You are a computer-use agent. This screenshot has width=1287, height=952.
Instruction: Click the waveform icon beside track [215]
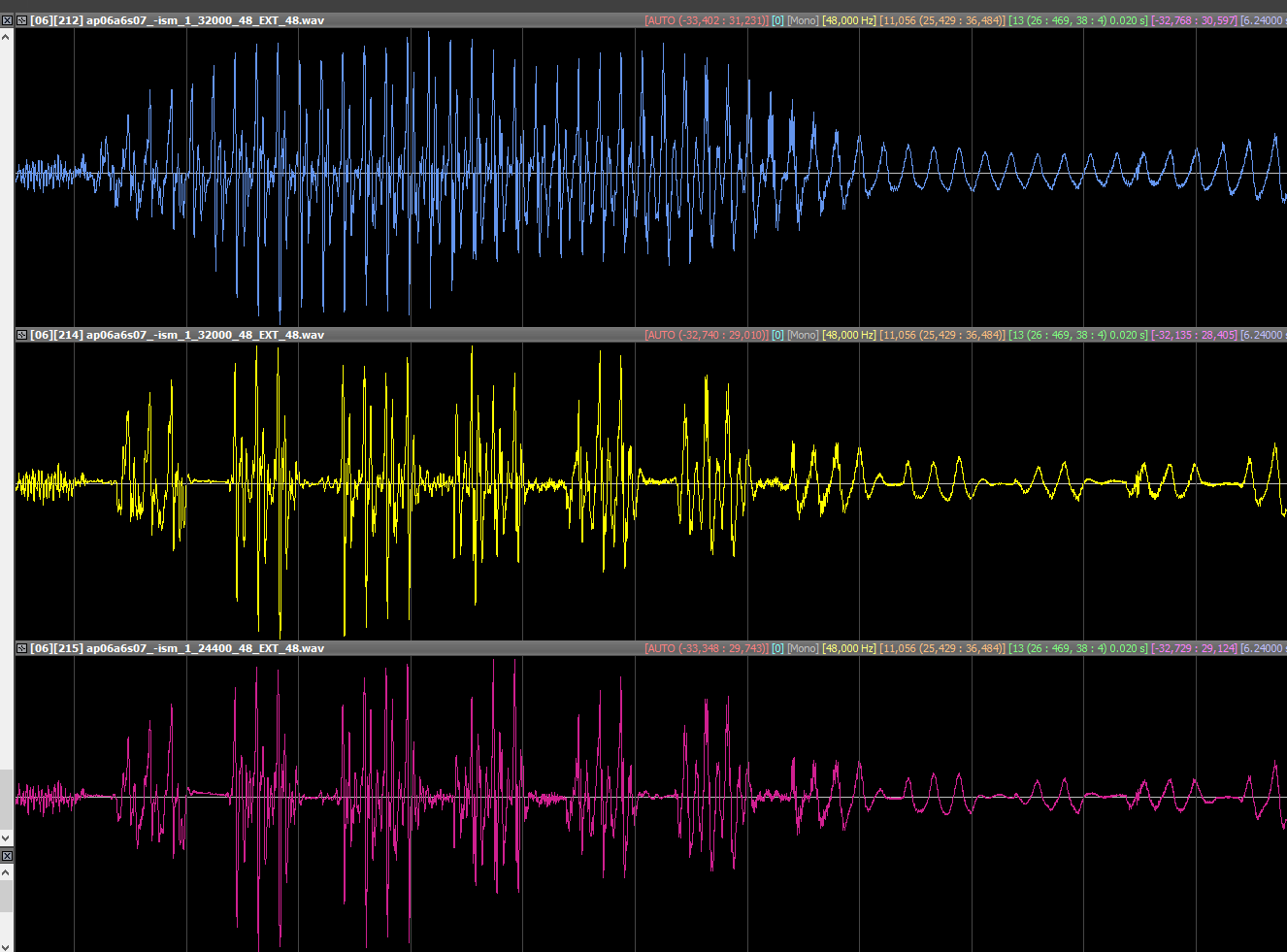(x=21, y=648)
